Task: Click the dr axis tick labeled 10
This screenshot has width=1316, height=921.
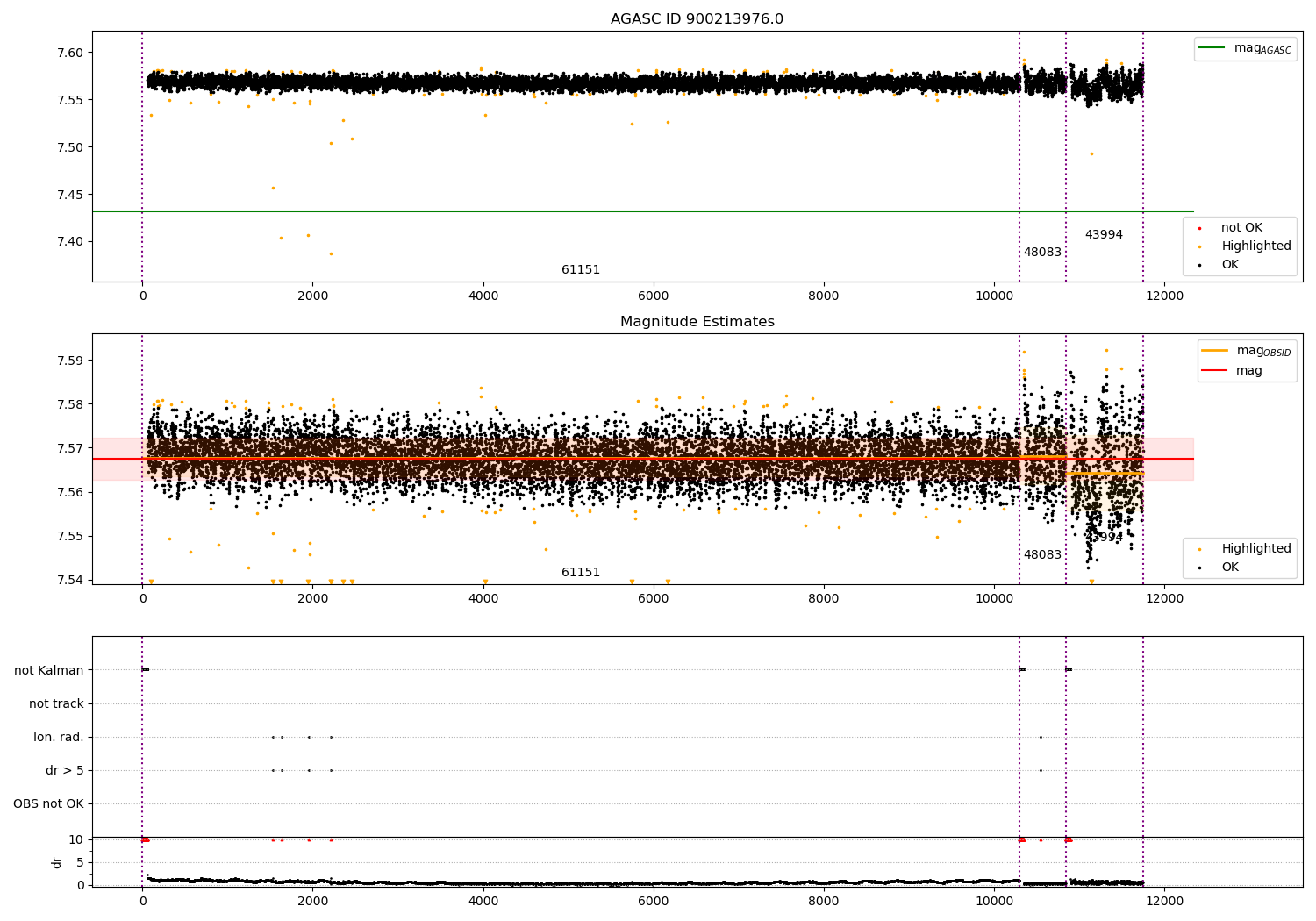Action: coord(76,839)
